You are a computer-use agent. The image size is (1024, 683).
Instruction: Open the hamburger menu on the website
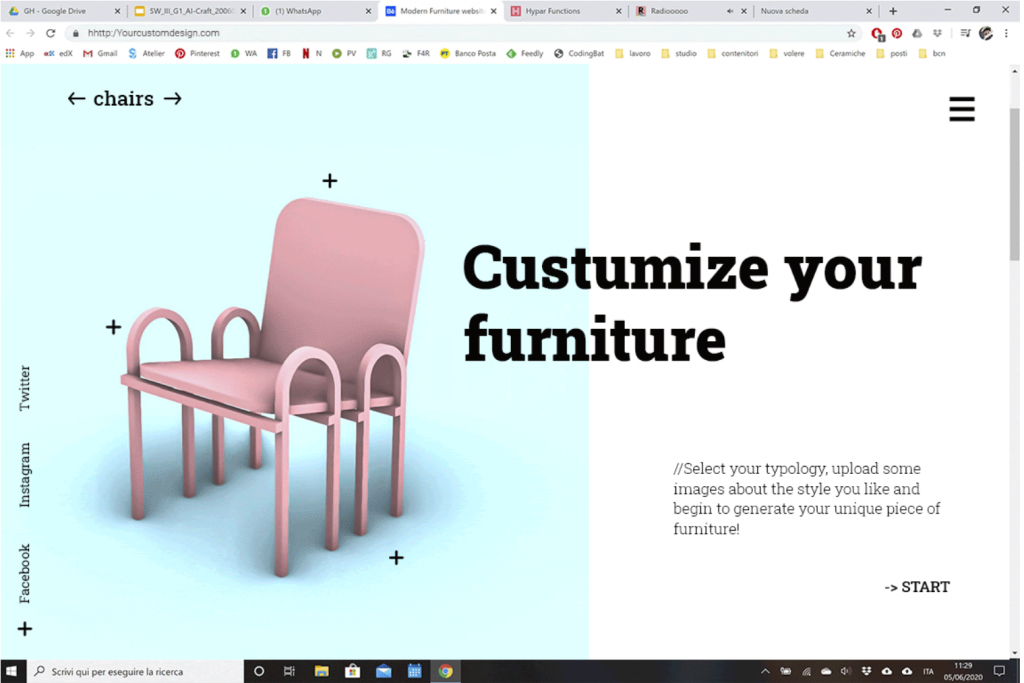click(961, 110)
